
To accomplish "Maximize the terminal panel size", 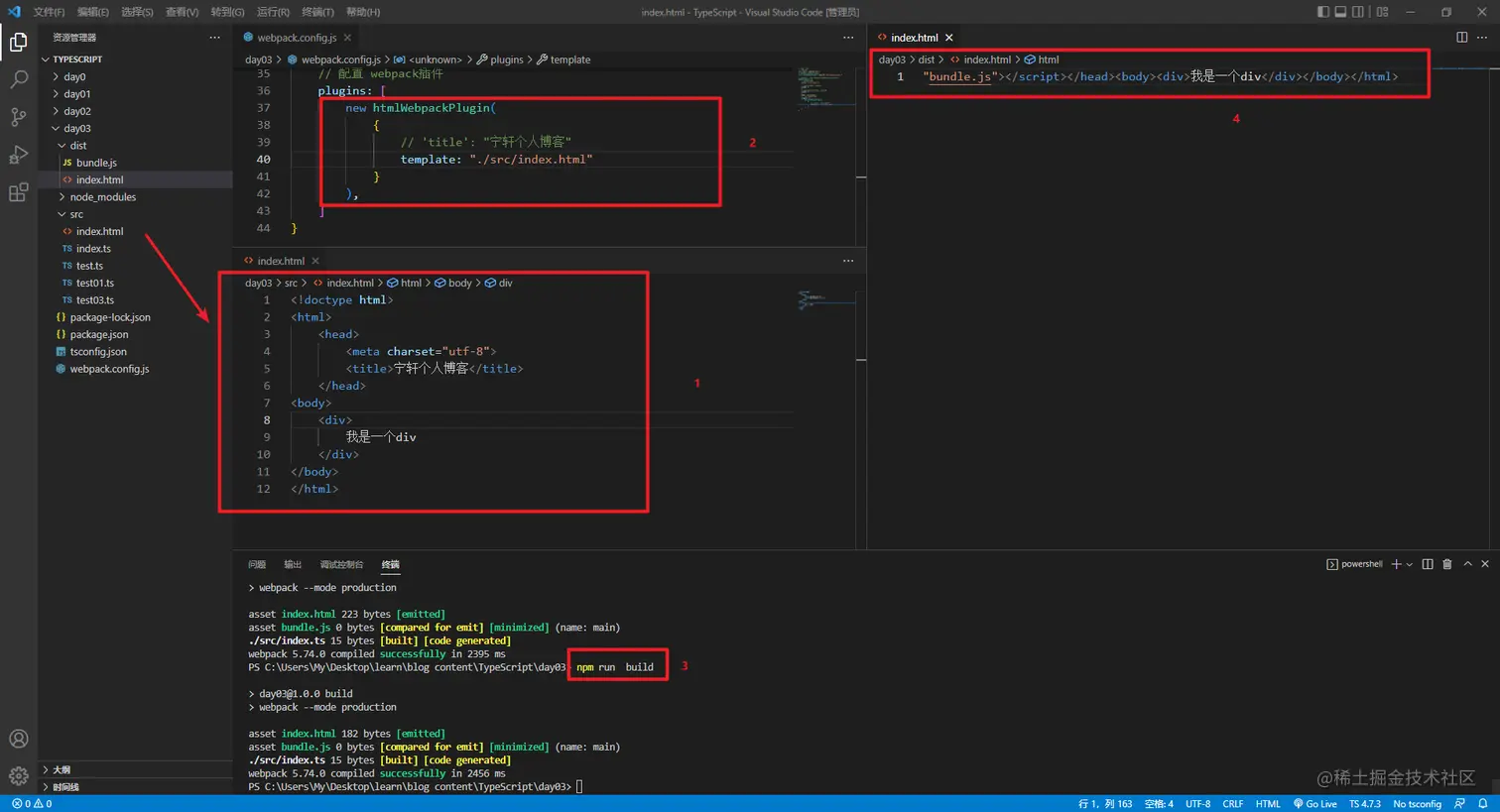I will point(1468,564).
